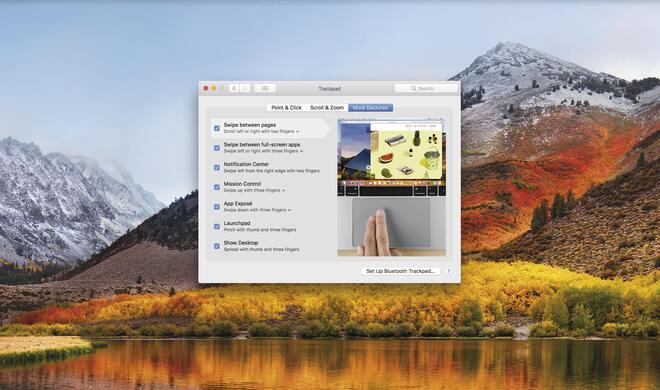Uncheck the App Exposé checkbox

pyautogui.click(x=217, y=207)
